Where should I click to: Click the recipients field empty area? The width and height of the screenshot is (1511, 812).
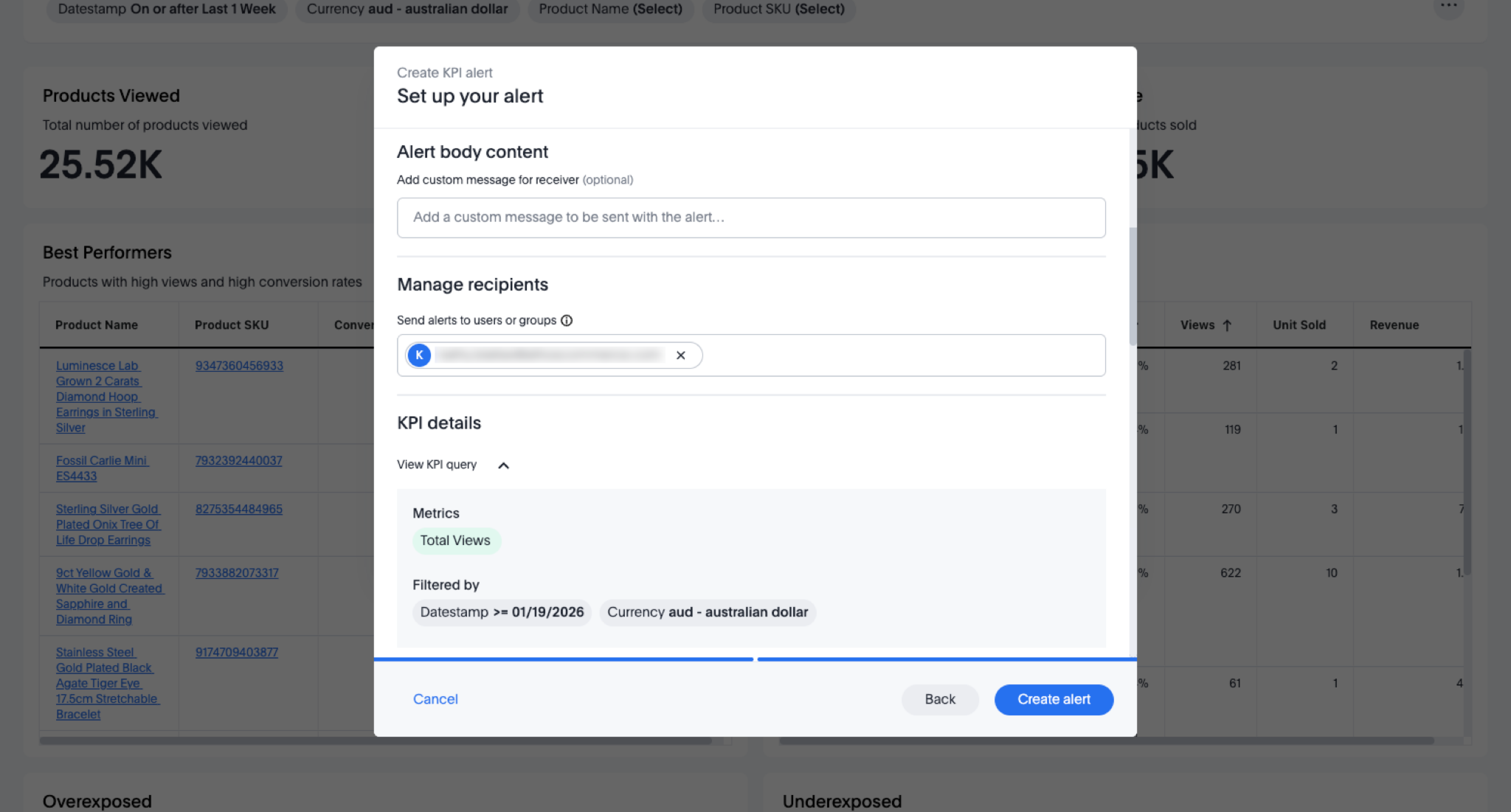click(x=900, y=355)
